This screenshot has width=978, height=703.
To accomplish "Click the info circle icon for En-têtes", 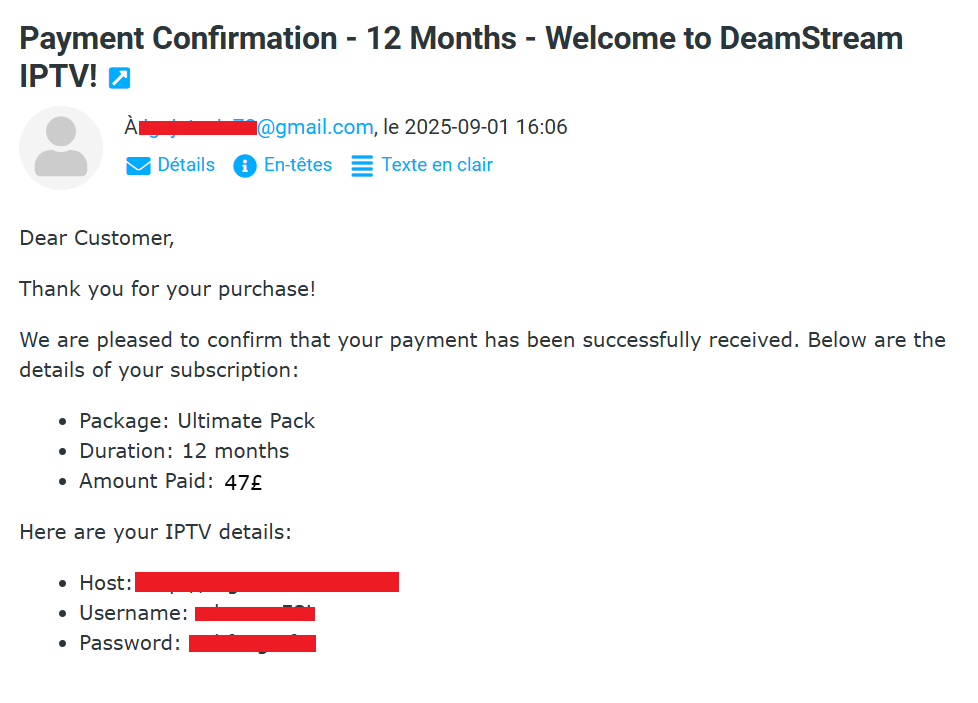I will [x=245, y=166].
